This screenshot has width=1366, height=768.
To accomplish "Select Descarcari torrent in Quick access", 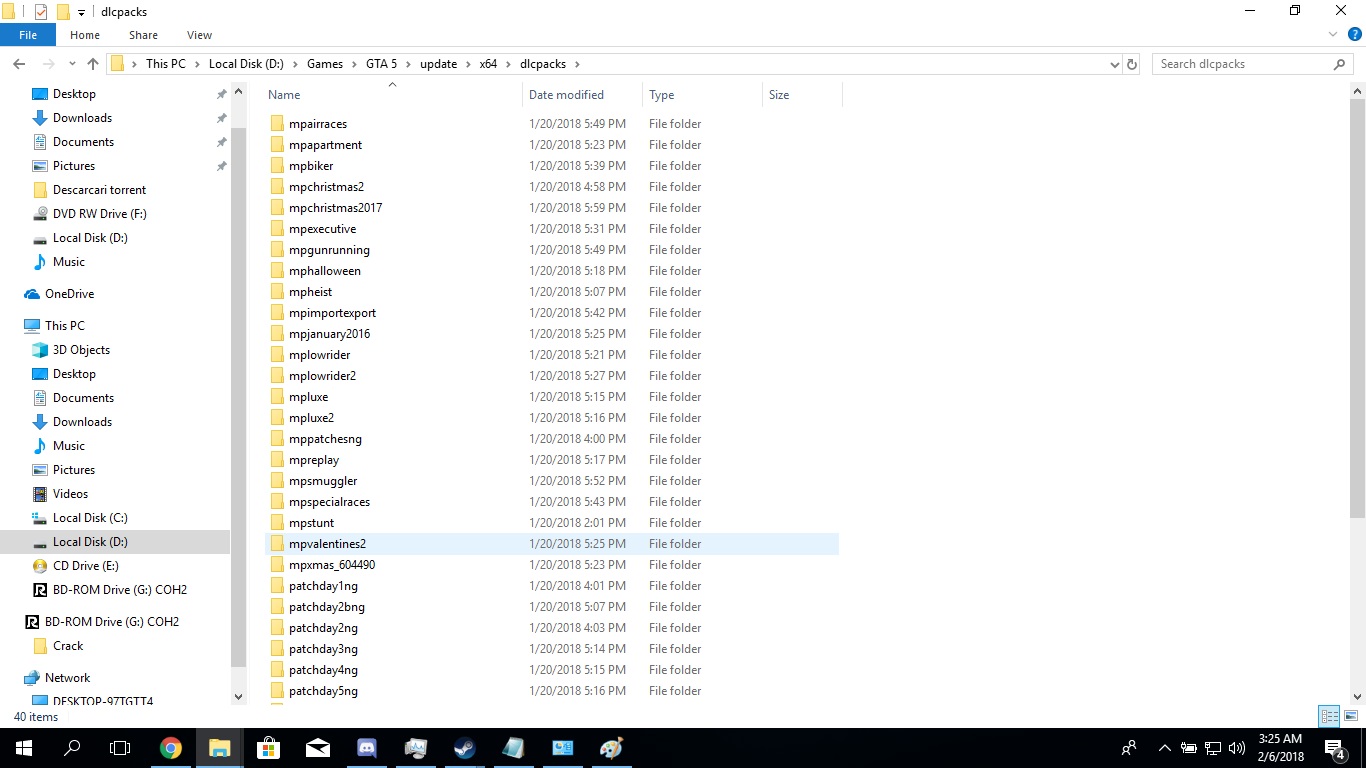I will coord(99,190).
